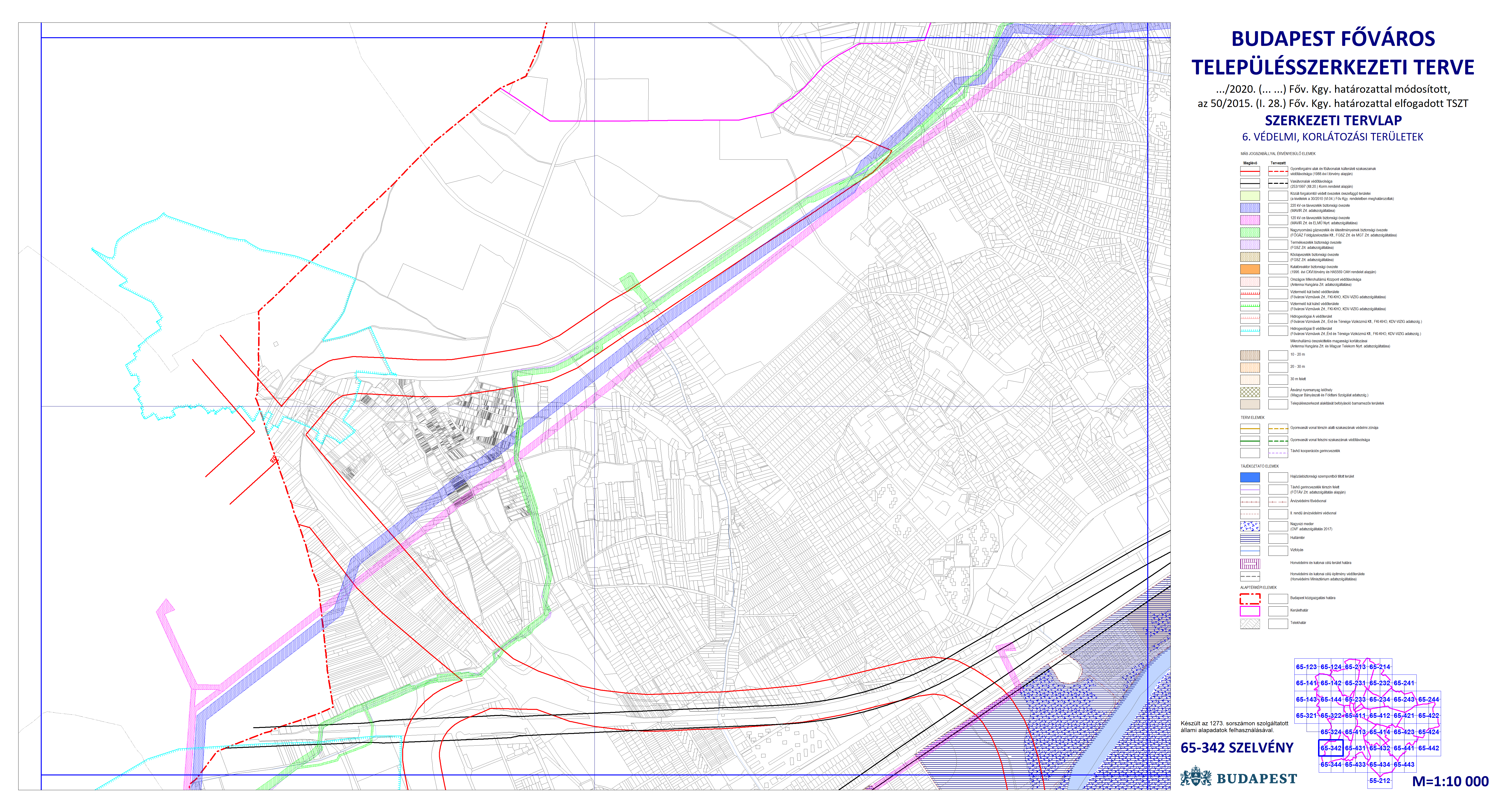The image size is (1512, 811).
Task: Click the blue dotted swatch for 220 kV-os távvezeték
Action: click(1250, 208)
